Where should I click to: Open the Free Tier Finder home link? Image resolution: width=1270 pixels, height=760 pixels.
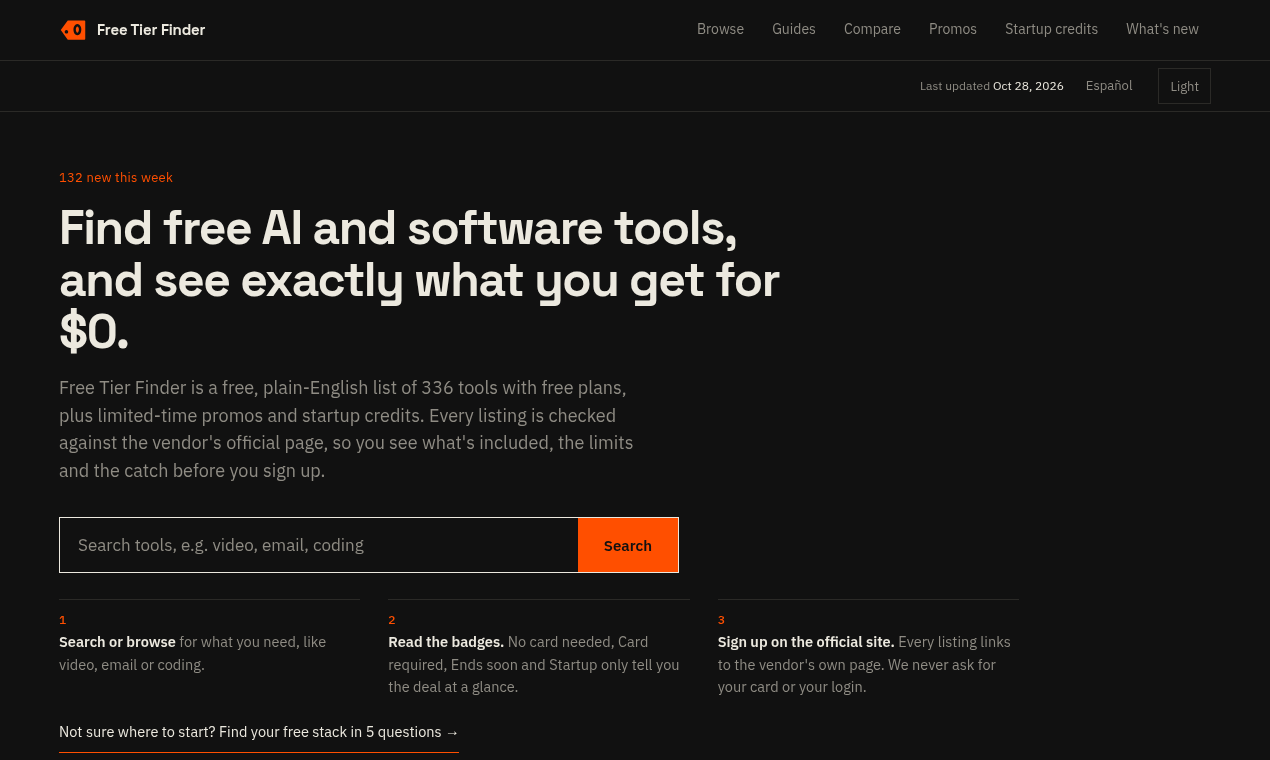tap(133, 30)
